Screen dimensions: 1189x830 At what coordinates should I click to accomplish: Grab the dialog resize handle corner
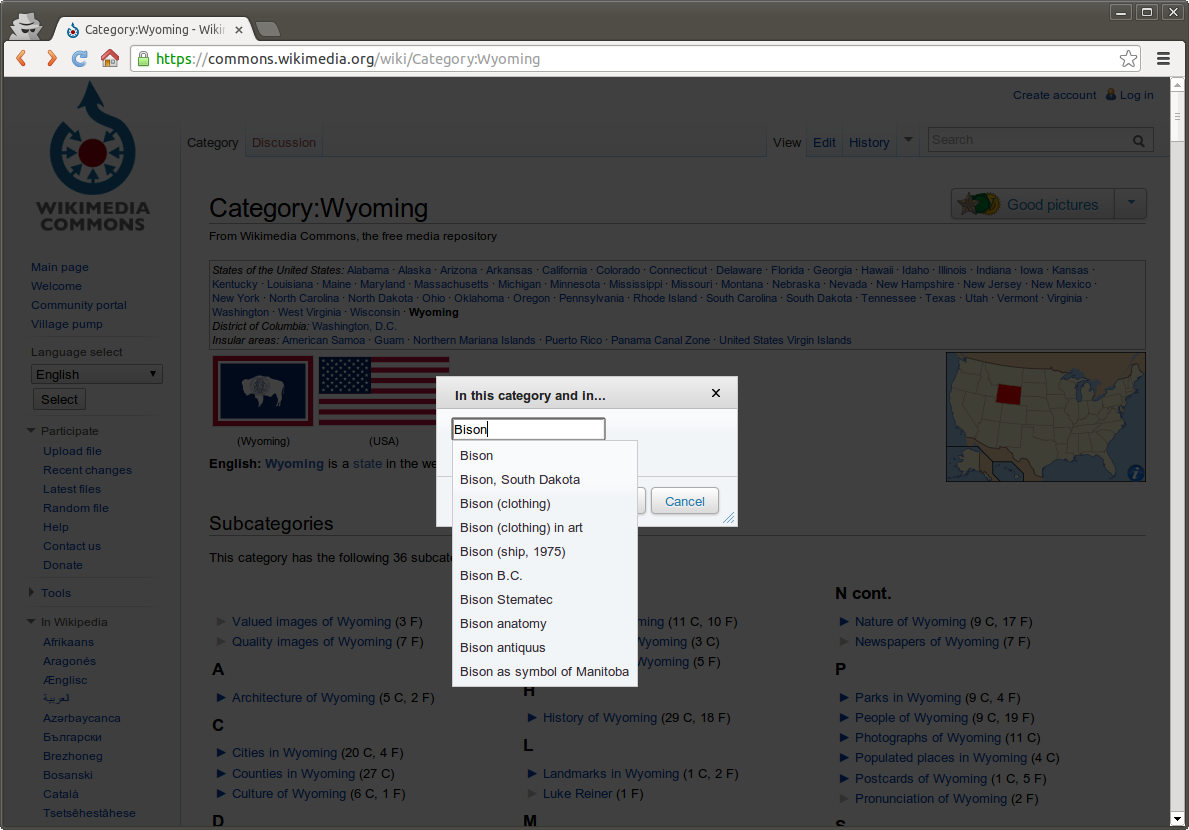729,518
